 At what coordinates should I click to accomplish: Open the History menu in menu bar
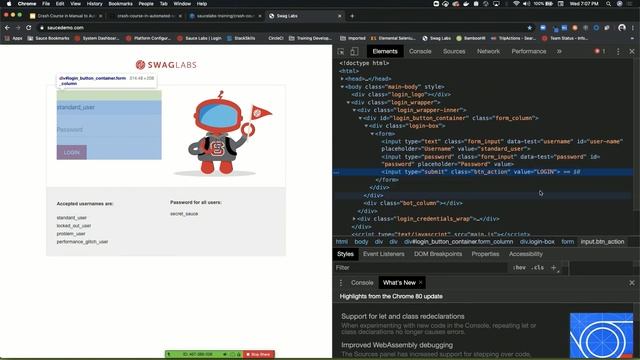[x=94, y=4]
